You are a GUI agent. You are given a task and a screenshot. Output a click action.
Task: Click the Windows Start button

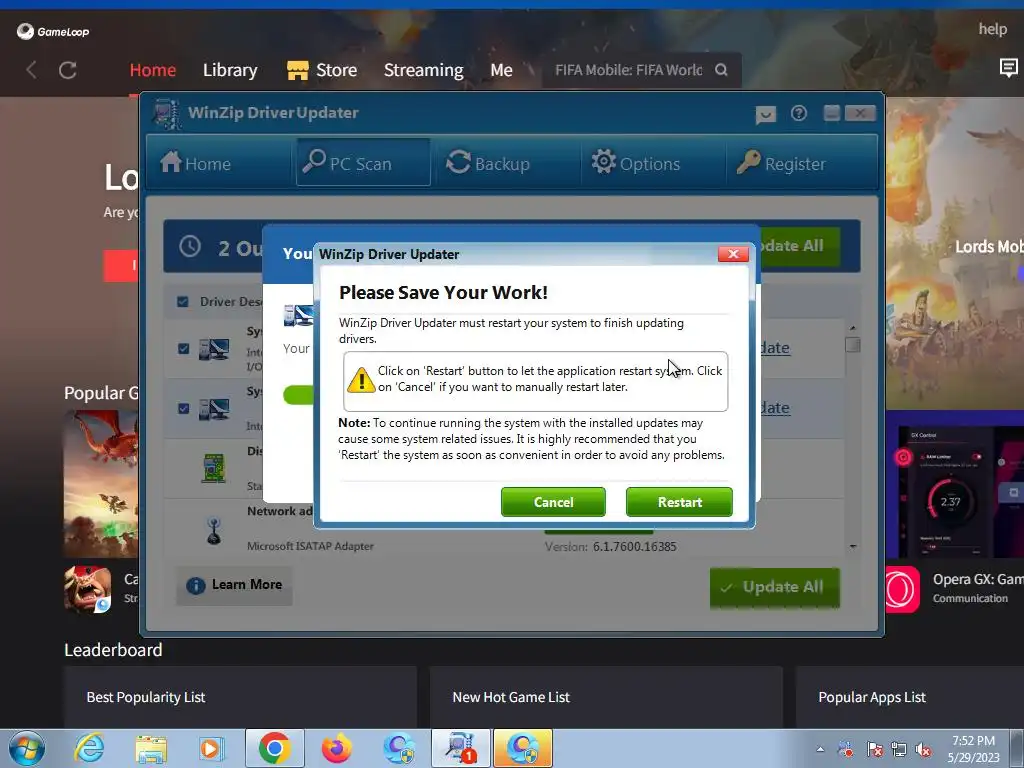27,748
